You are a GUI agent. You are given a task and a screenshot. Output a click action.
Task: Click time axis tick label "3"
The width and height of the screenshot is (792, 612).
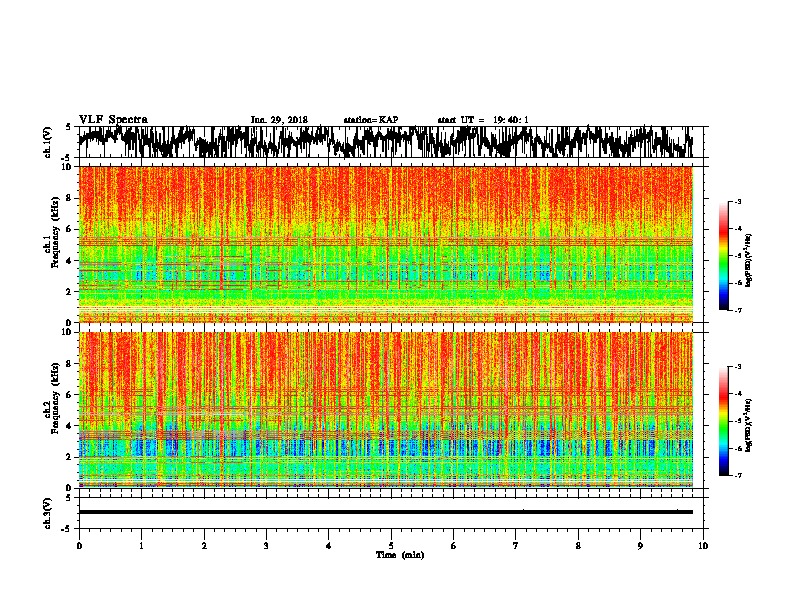(x=266, y=546)
